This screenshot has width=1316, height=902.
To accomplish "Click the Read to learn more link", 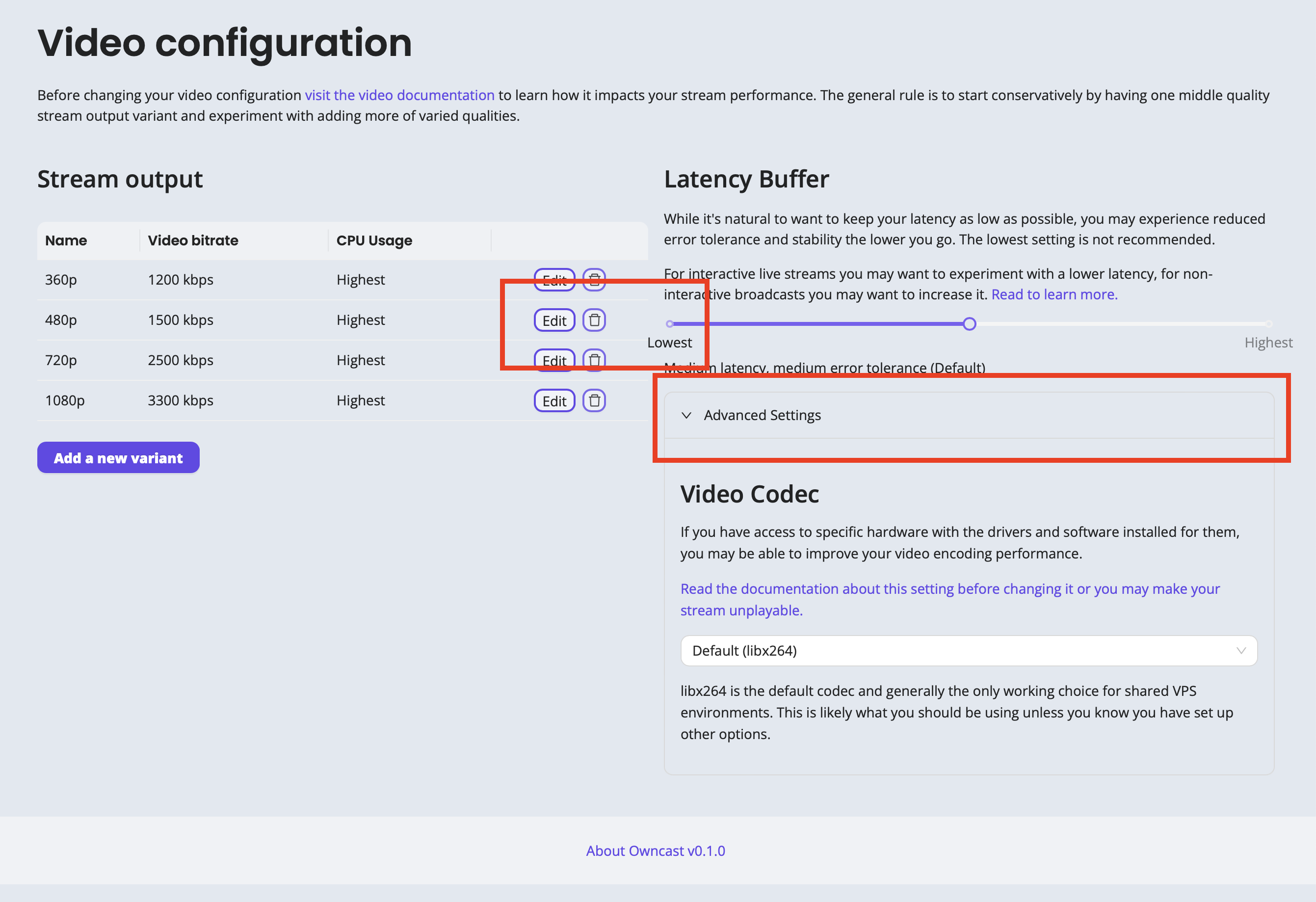I will click(x=1054, y=294).
